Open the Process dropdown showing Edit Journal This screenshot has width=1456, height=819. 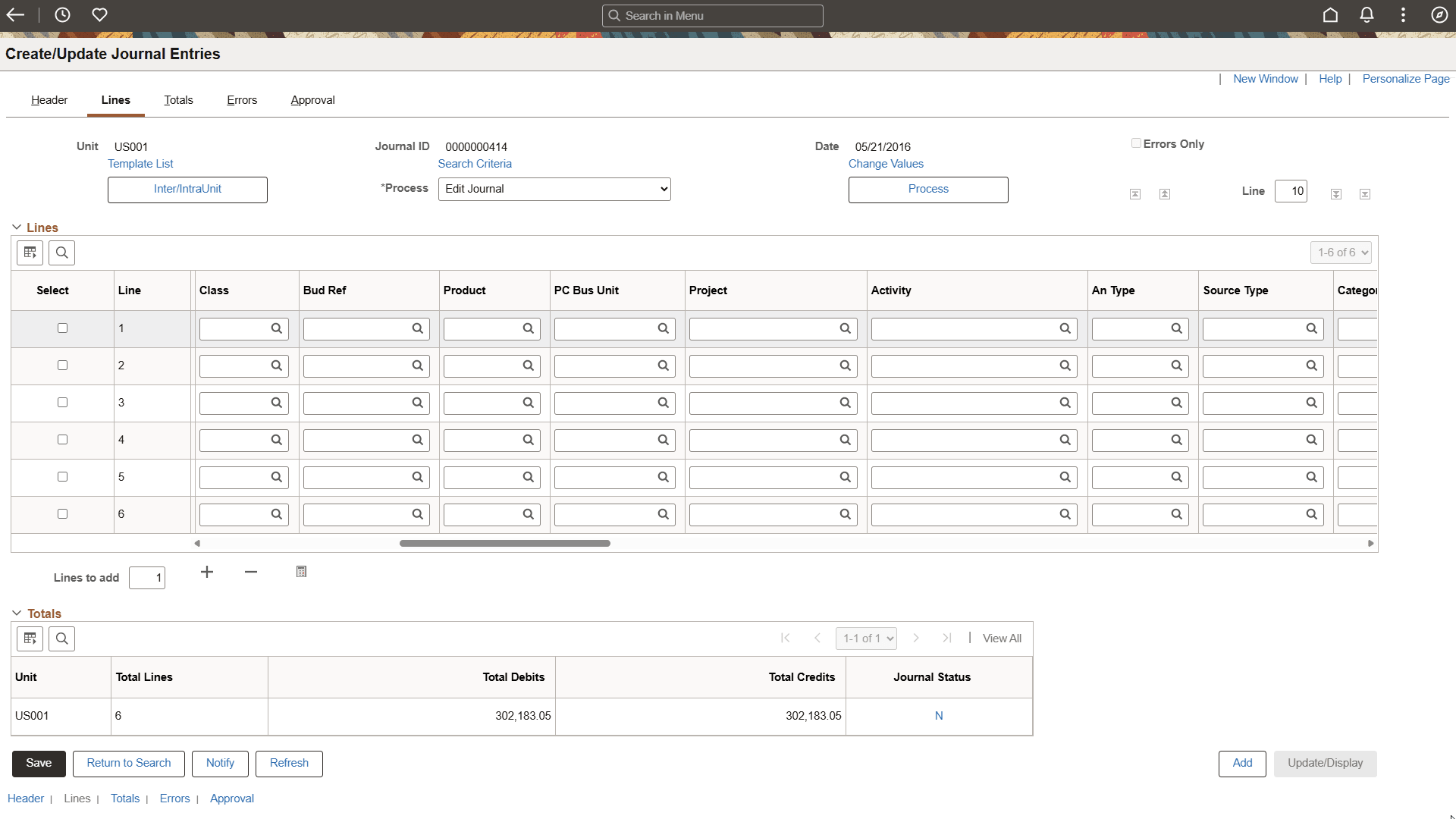click(554, 189)
